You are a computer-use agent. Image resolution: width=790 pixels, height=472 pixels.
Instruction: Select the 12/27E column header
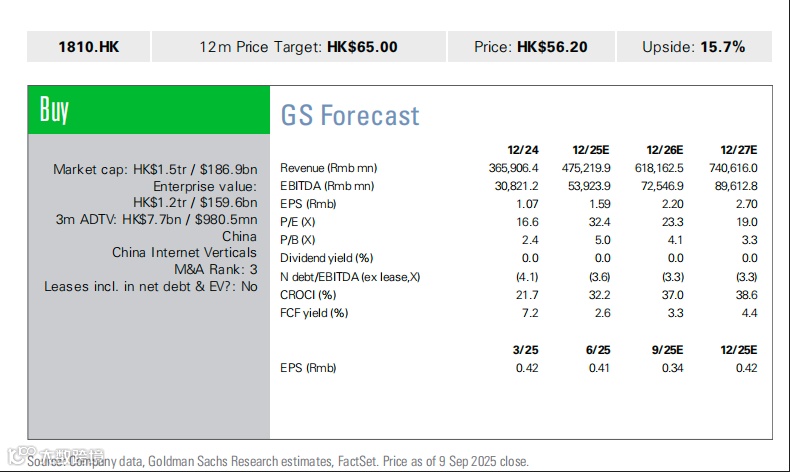[x=738, y=149]
